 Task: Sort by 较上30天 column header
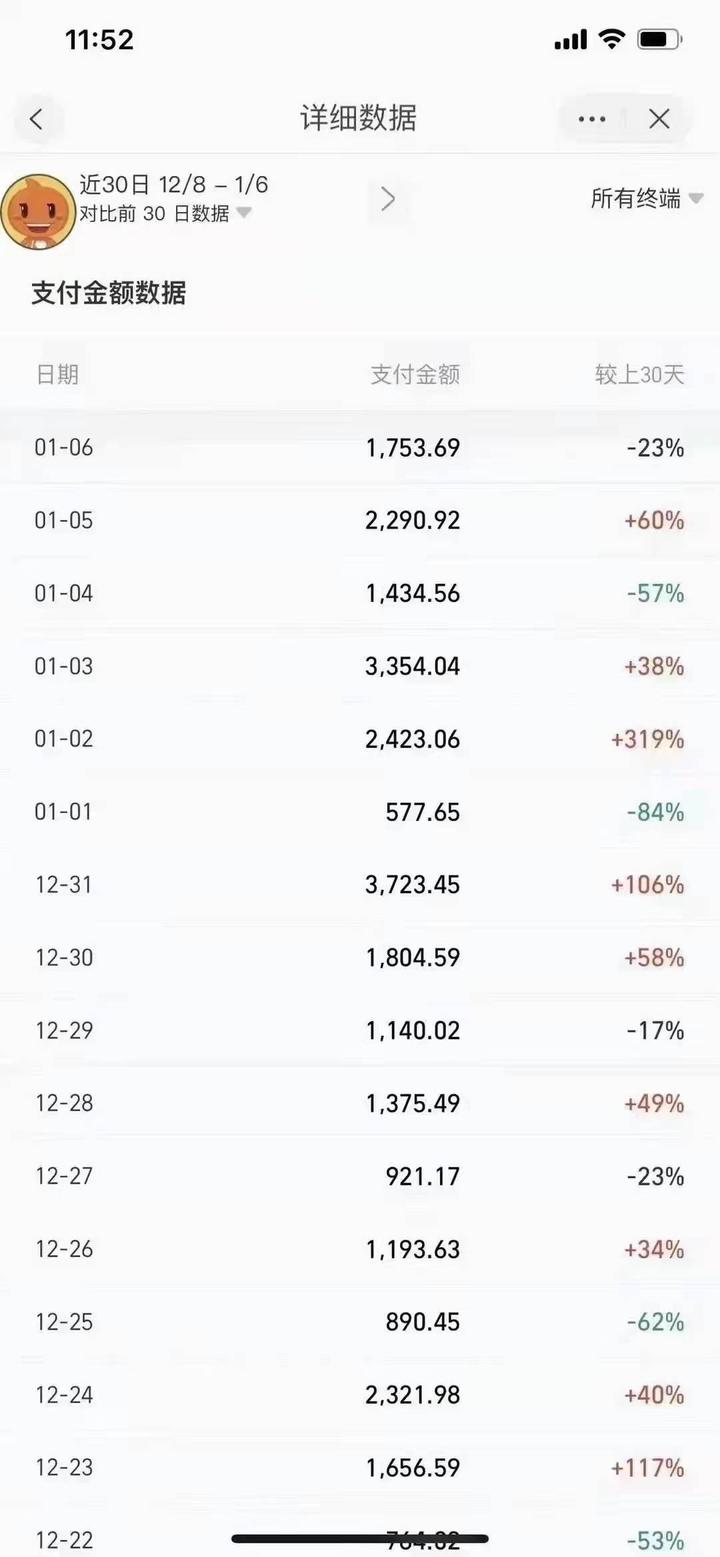pos(639,375)
